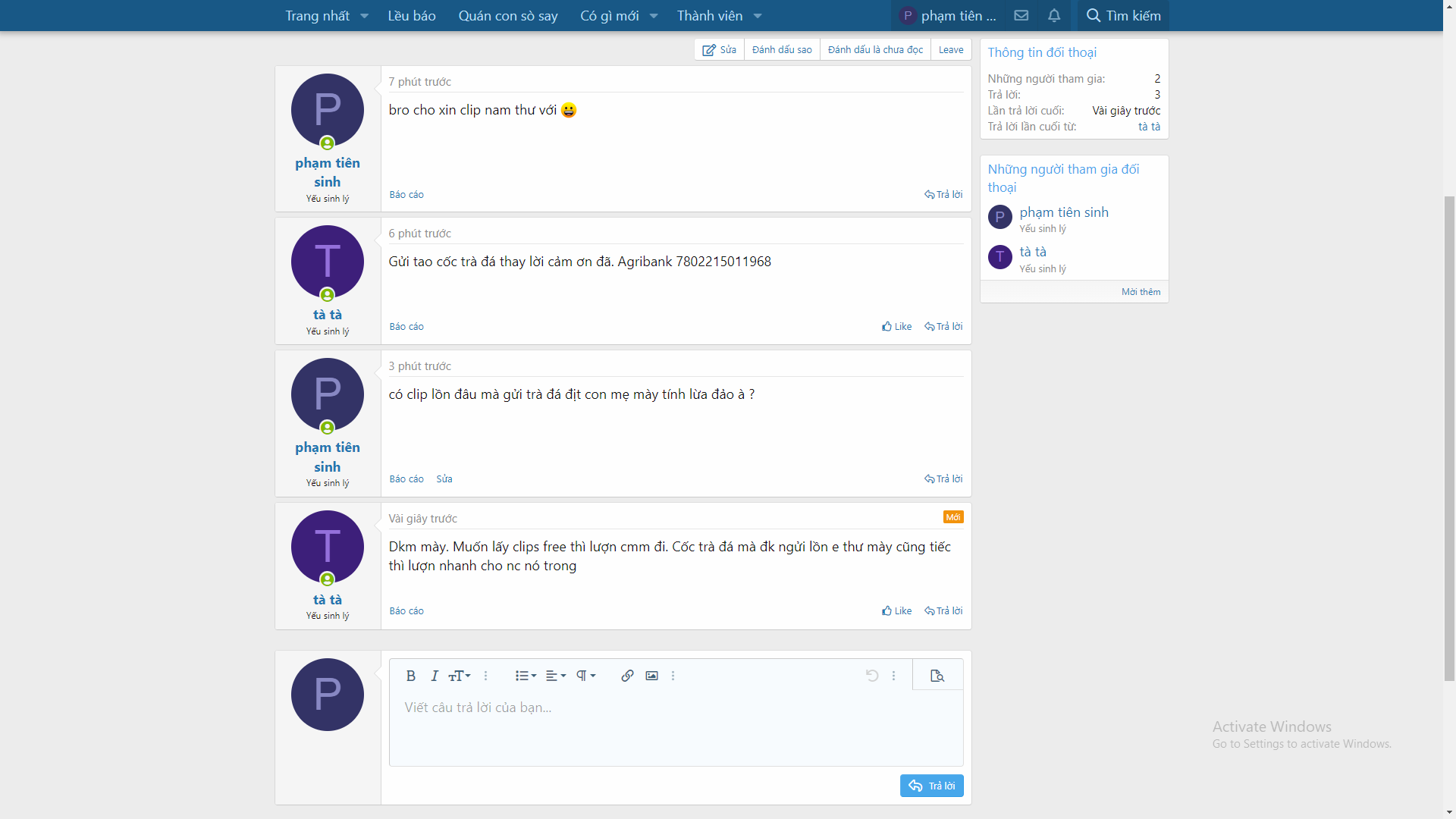Open text alignment dropdown in editor
The height and width of the screenshot is (819, 1456).
click(x=556, y=676)
